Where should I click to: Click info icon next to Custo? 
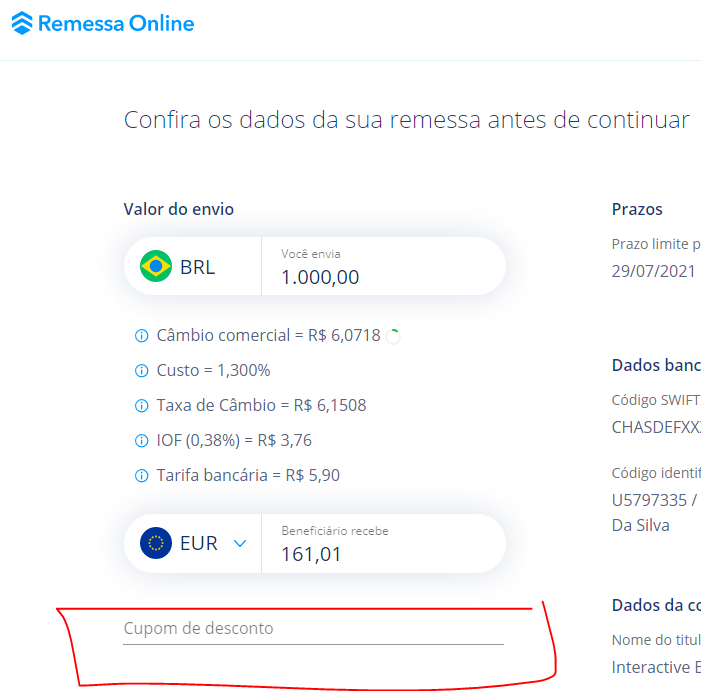pyautogui.click(x=141, y=371)
